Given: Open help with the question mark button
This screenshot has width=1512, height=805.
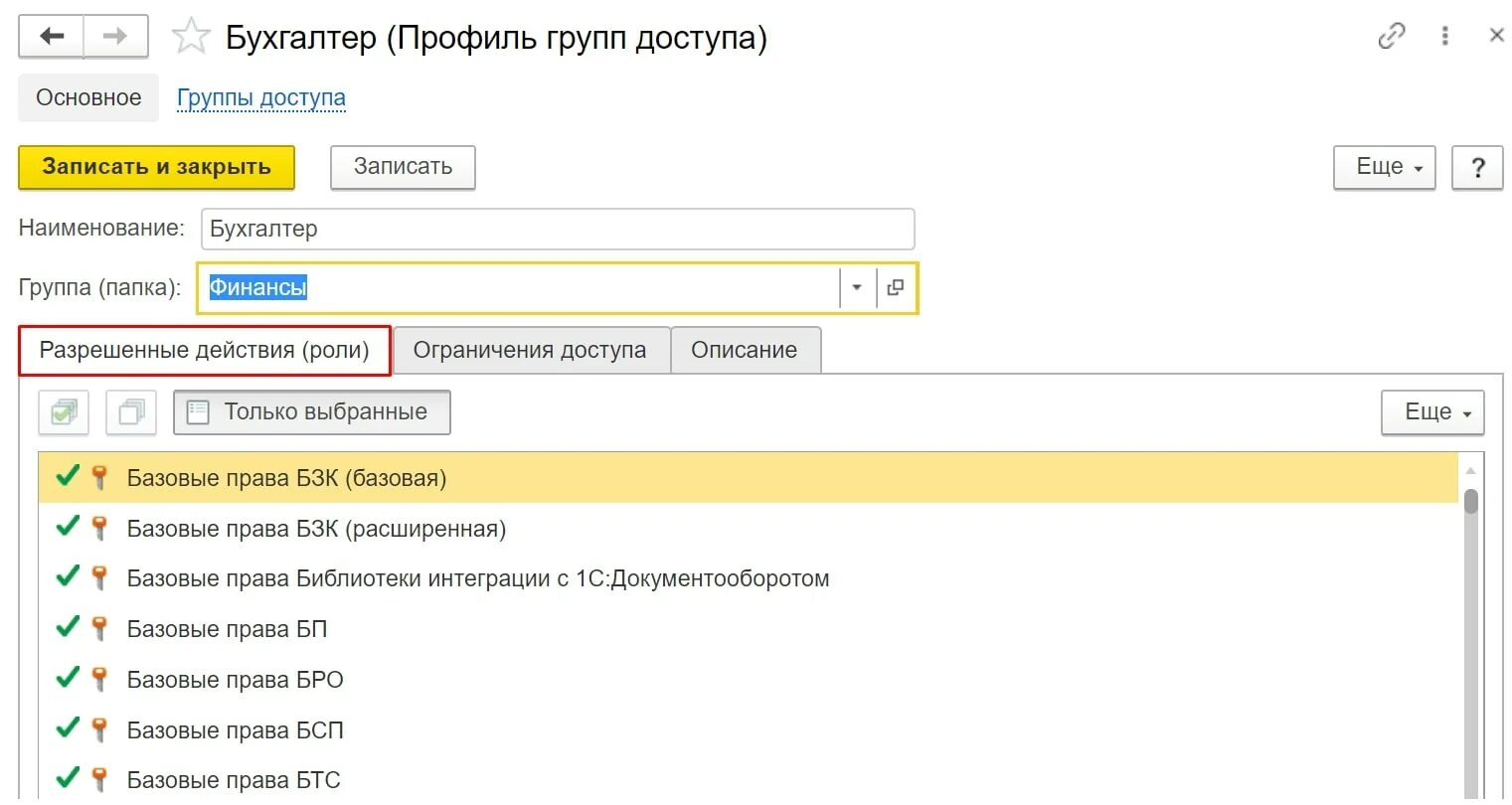Looking at the screenshot, I should click(1477, 168).
